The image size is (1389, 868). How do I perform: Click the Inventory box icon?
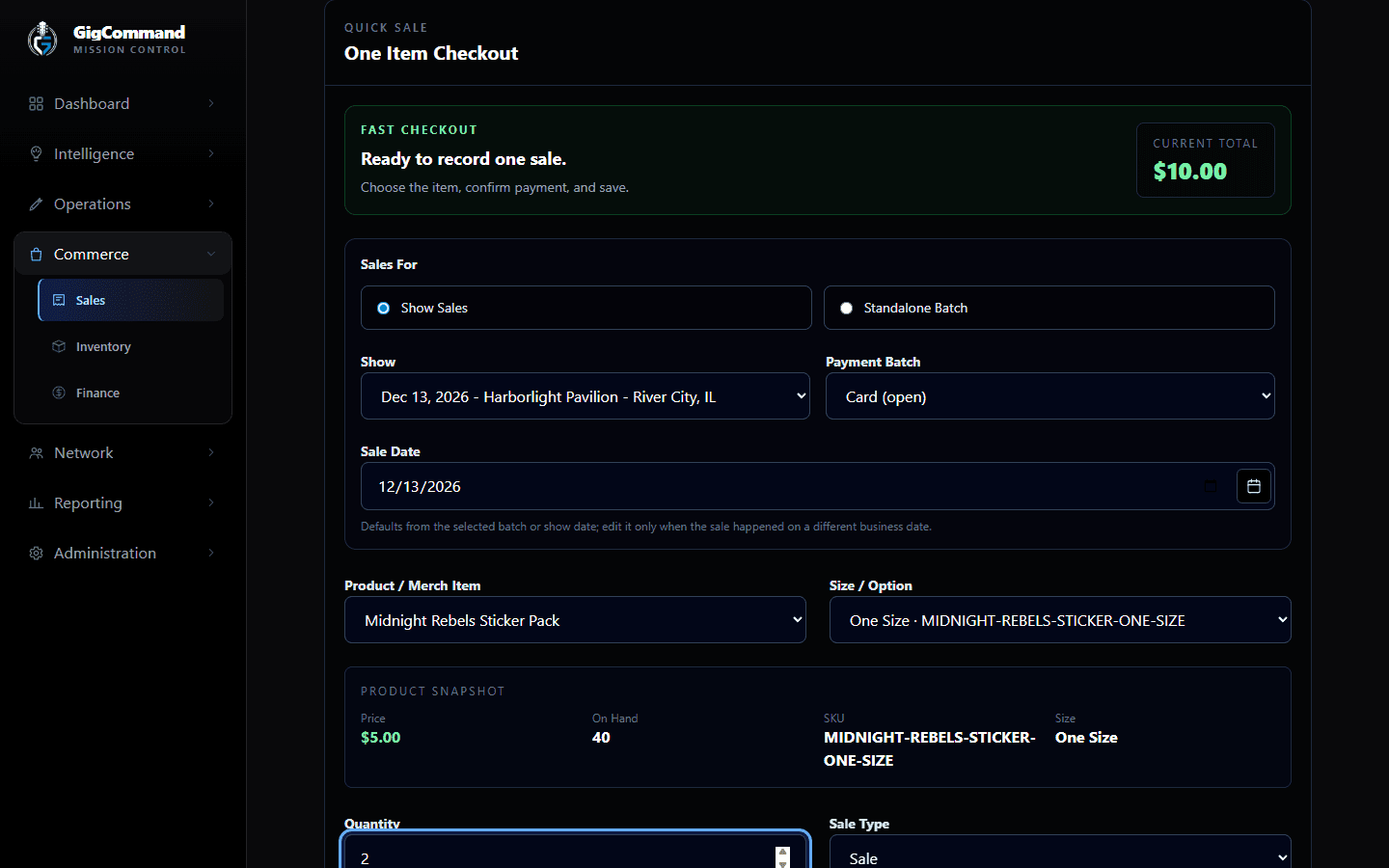coord(59,346)
